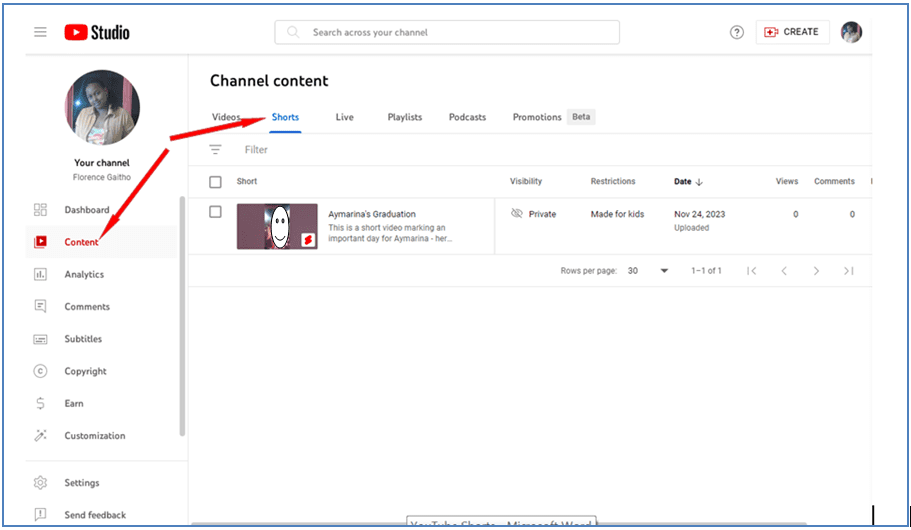Go to the first page
911x530 pixels.
pyautogui.click(x=751, y=271)
